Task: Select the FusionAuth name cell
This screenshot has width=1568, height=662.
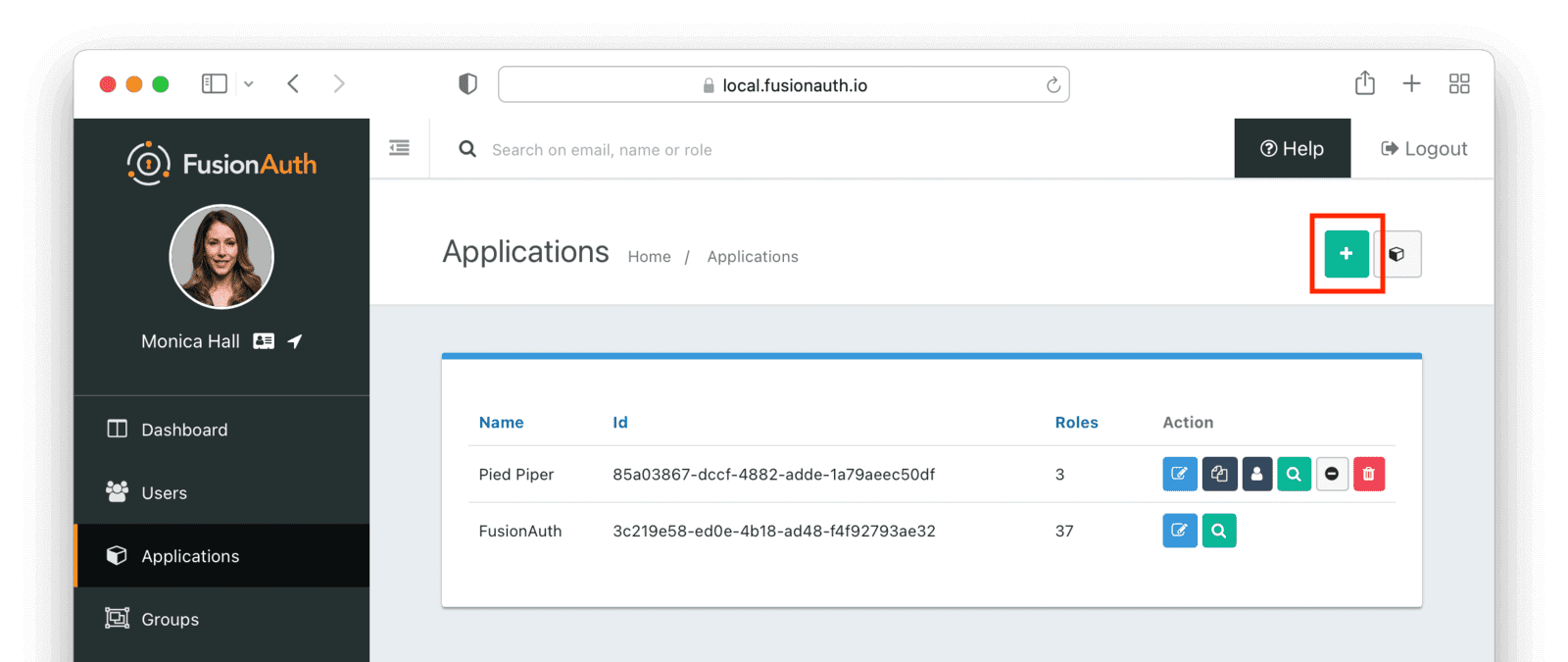Action: click(520, 532)
